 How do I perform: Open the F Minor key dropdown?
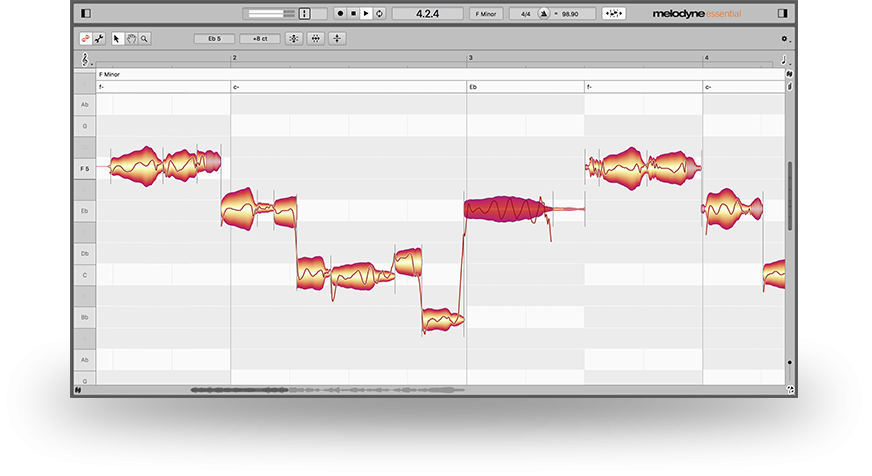487,14
